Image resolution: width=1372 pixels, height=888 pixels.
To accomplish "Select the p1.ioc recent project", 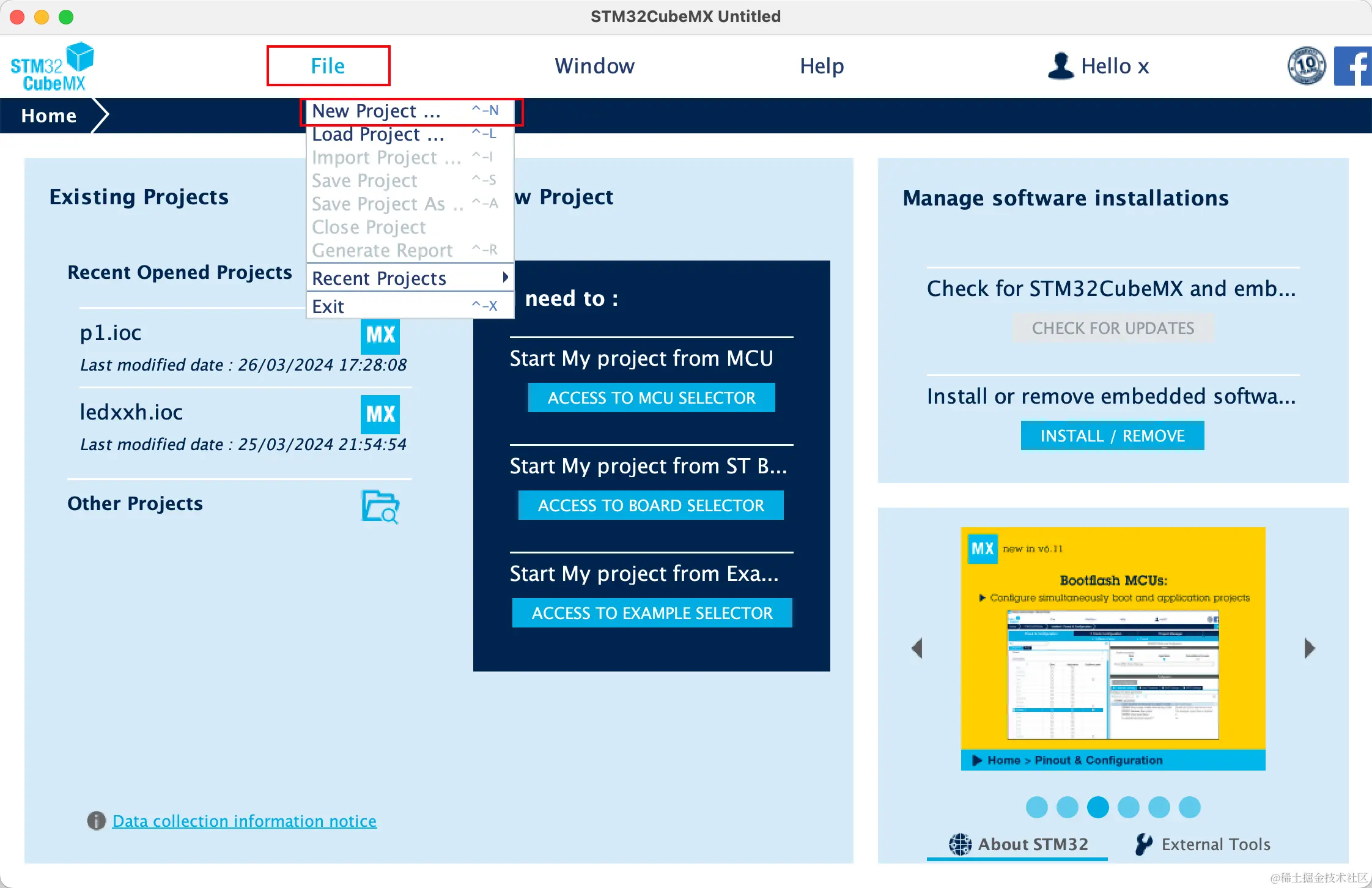I will tap(111, 333).
